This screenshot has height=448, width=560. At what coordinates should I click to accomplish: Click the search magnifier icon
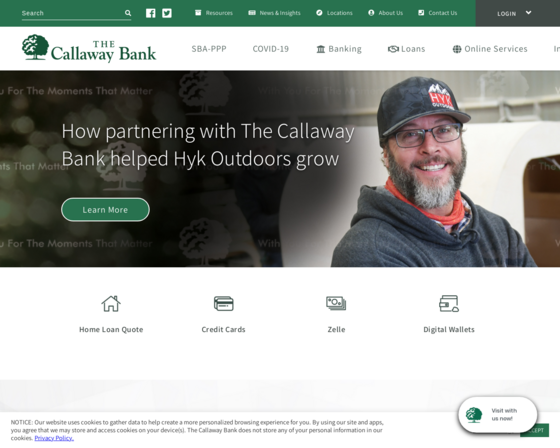(x=128, y=13)
